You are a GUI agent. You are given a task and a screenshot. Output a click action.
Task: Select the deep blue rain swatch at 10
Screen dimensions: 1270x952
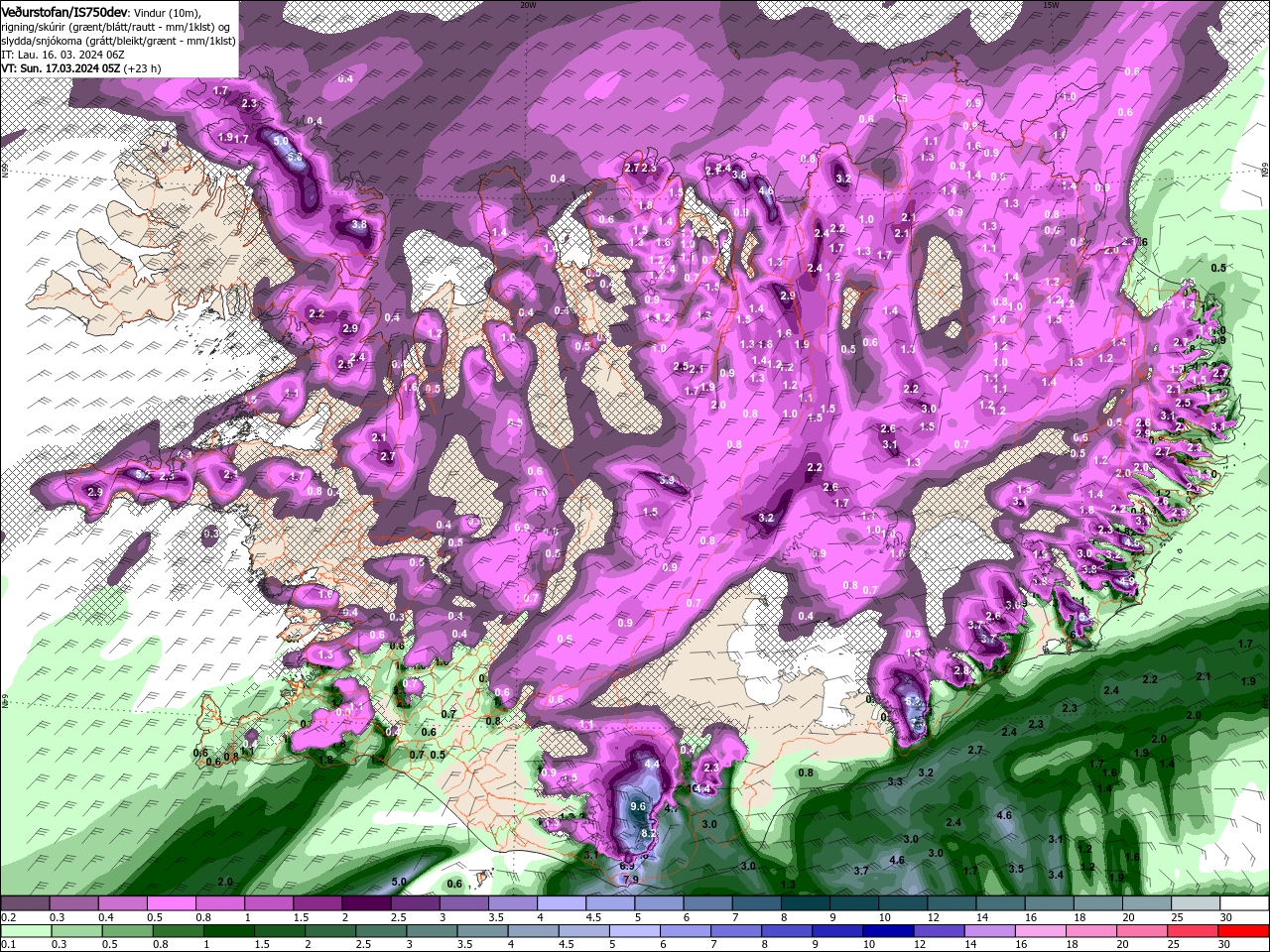pyautogui.click(x=889, y=930)
